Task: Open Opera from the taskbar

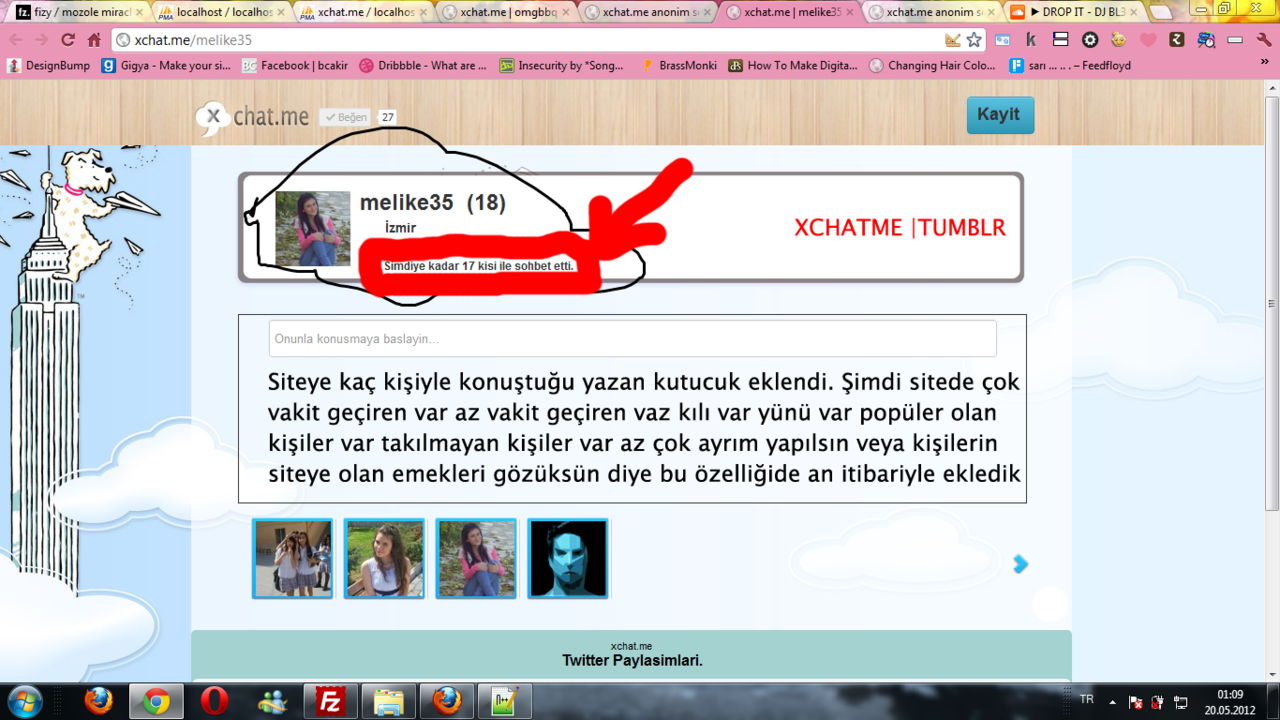Action: pos(214,702)
